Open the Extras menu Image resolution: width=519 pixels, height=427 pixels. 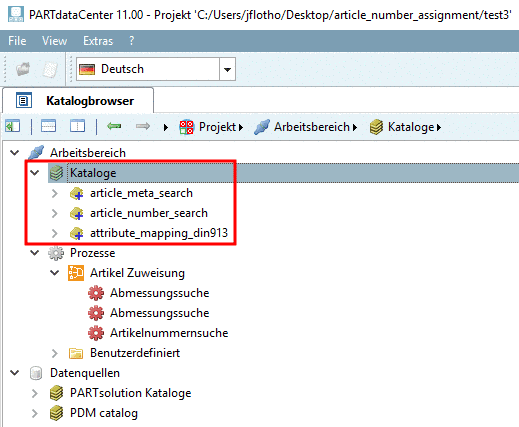coord(98,41)
